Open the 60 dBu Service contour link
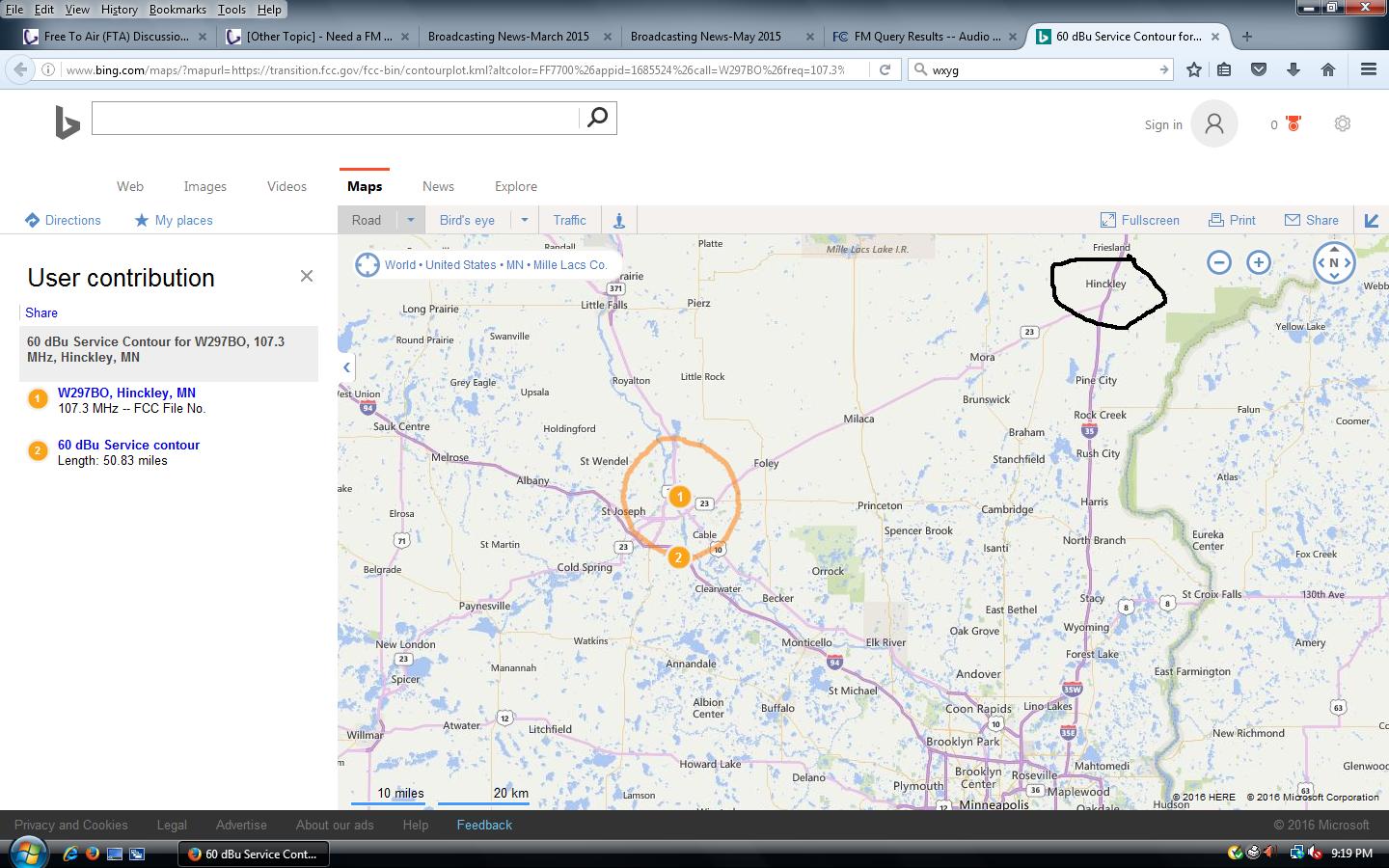Viewport: 1389px width, 868px height. coord(128,445)
